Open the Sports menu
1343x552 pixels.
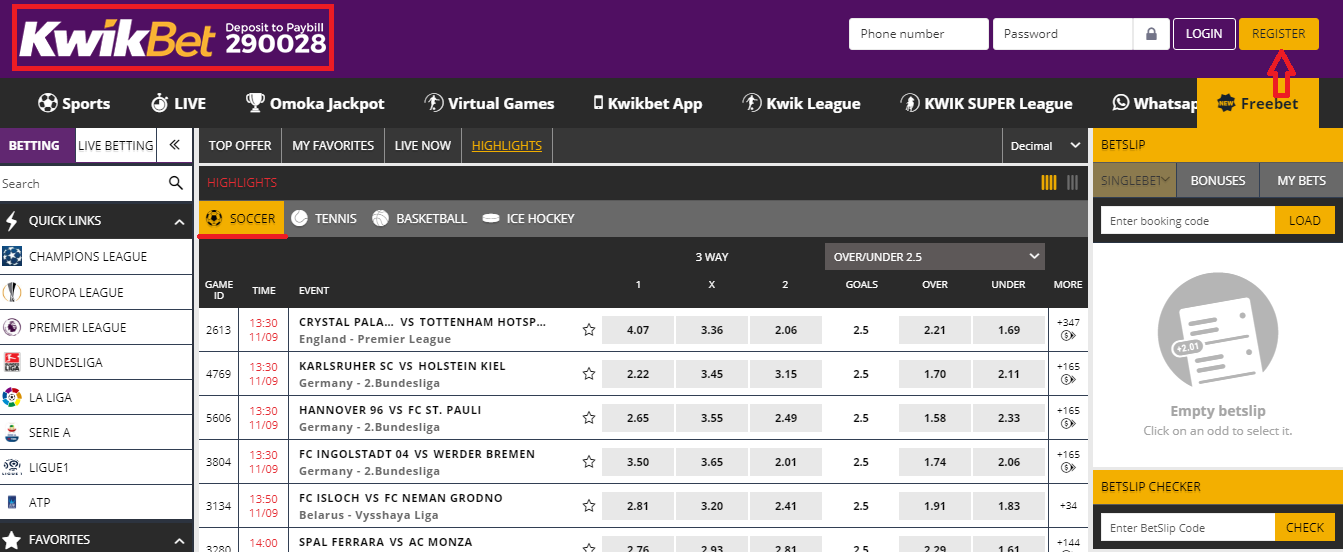(74, 103)
